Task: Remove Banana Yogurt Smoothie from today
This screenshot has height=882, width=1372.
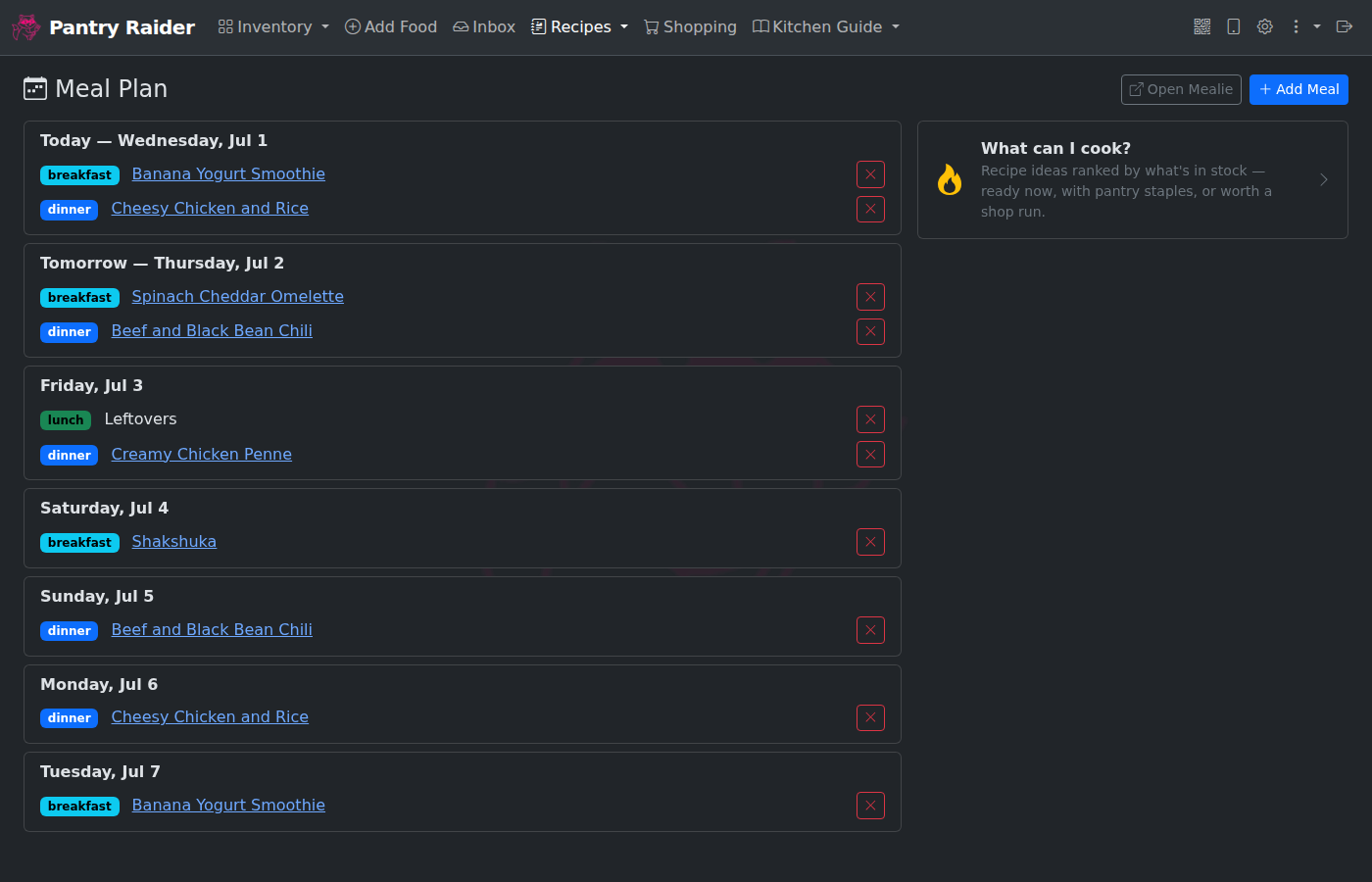Action: [870, 174]
